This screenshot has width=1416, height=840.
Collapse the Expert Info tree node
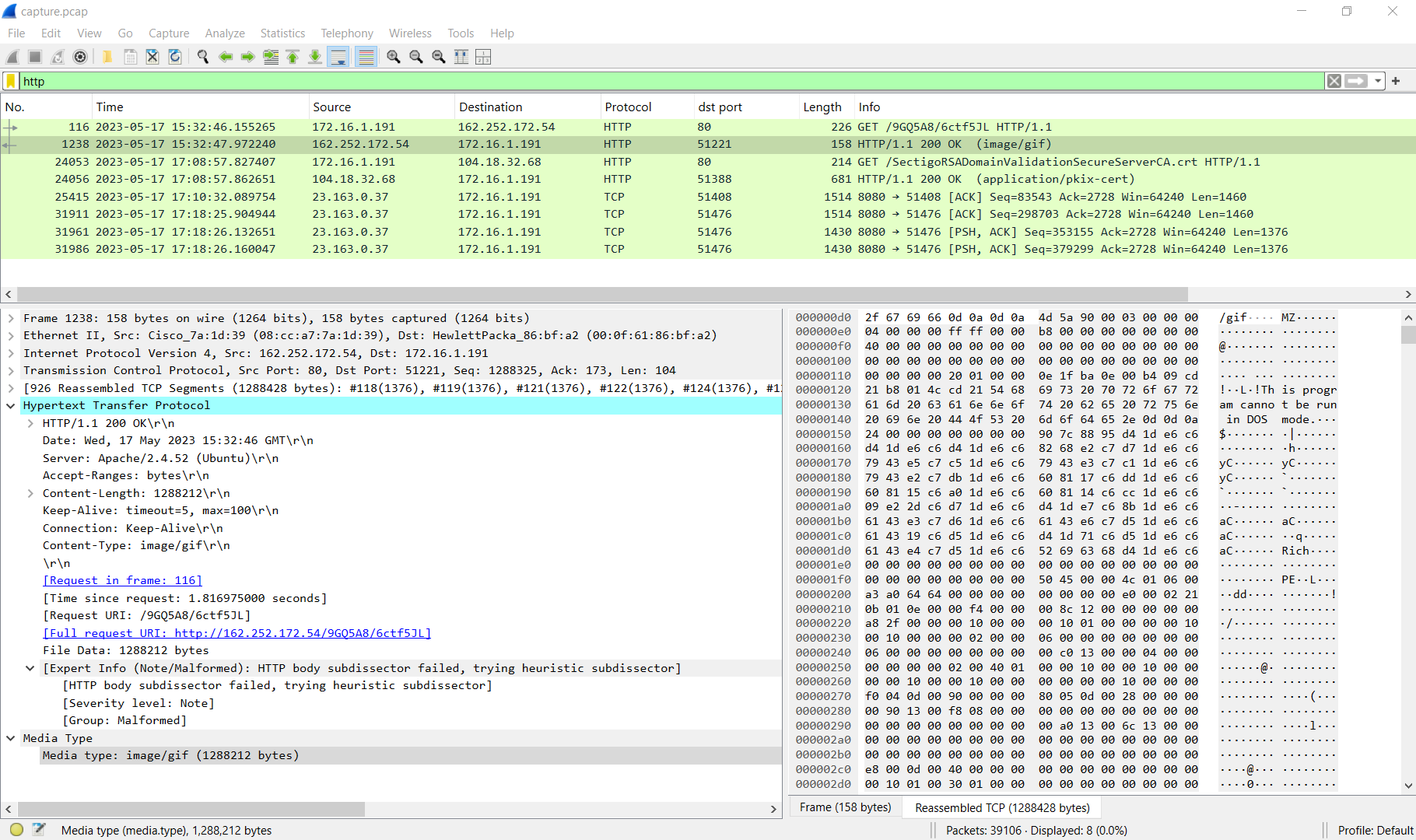click(30, 668)
